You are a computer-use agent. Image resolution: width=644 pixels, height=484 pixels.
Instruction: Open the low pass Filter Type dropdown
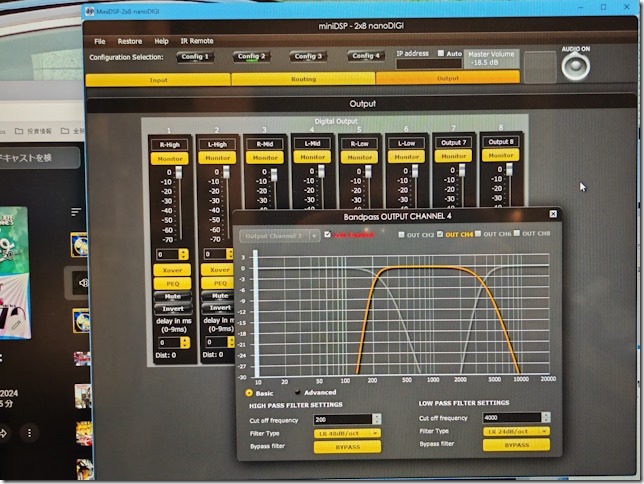516,431
